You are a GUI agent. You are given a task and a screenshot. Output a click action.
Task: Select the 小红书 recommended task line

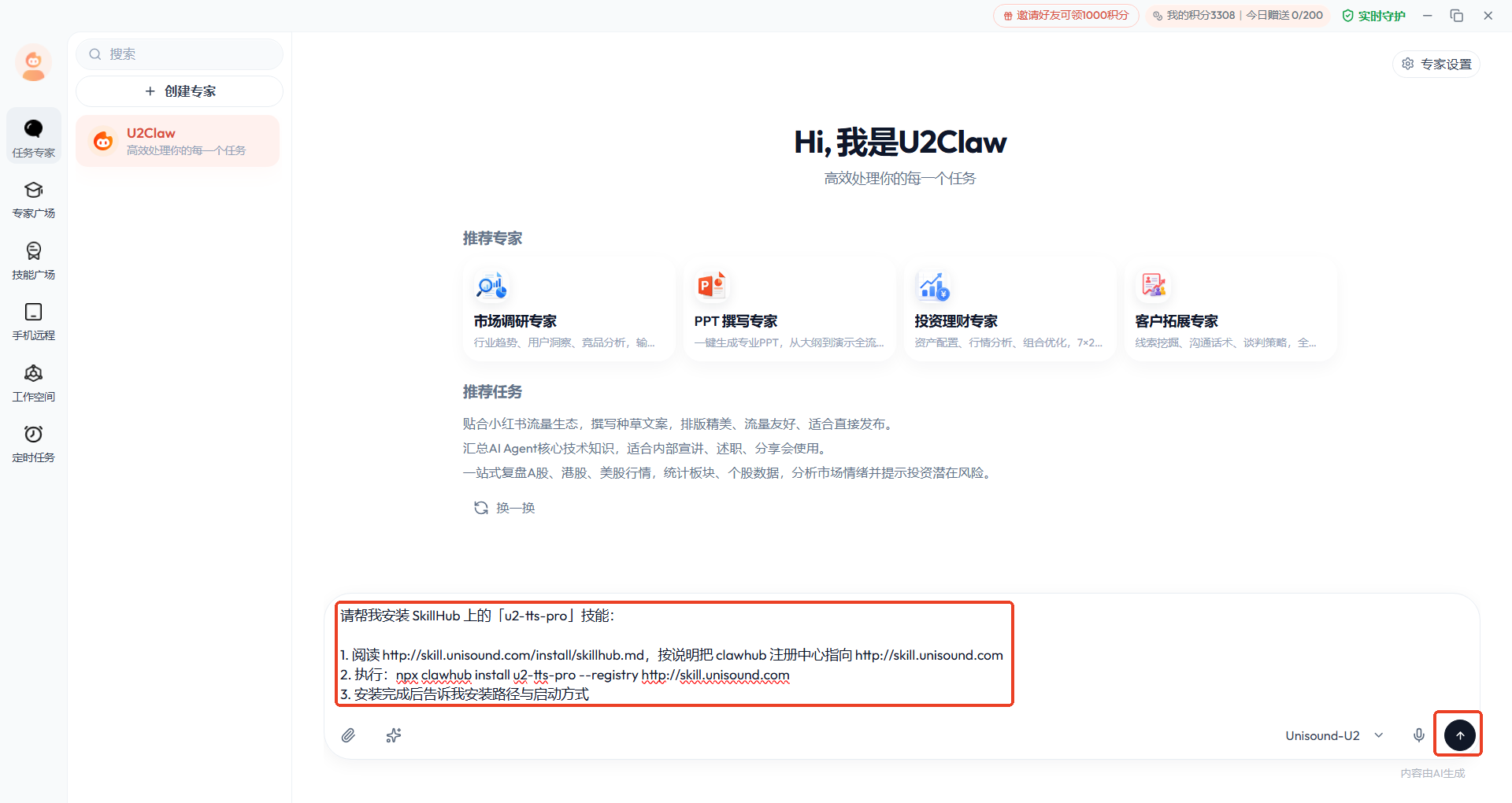click(680, 424)
